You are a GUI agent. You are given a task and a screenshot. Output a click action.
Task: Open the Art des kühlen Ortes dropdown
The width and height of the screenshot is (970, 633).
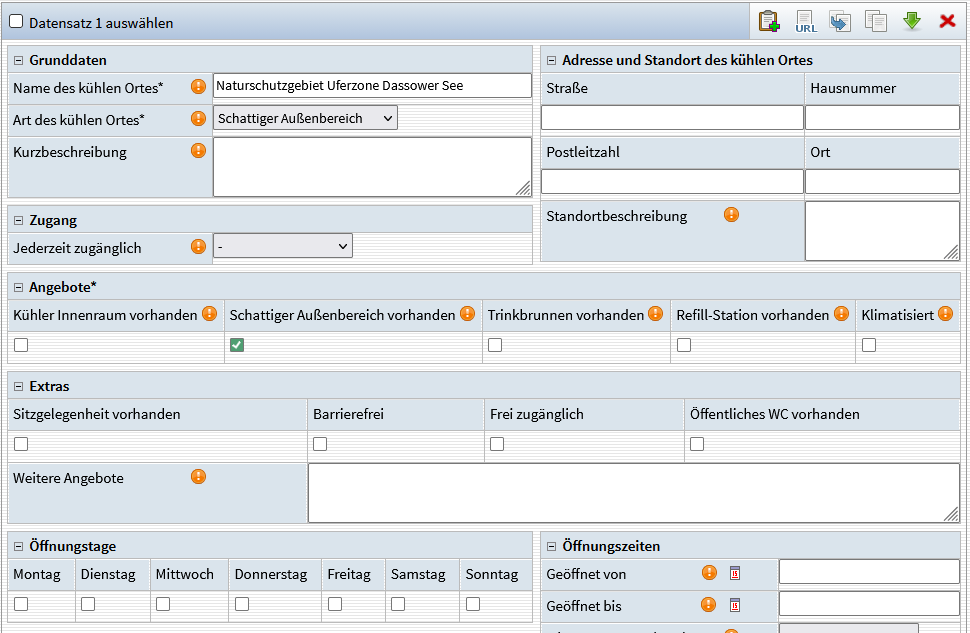(305, 118)
